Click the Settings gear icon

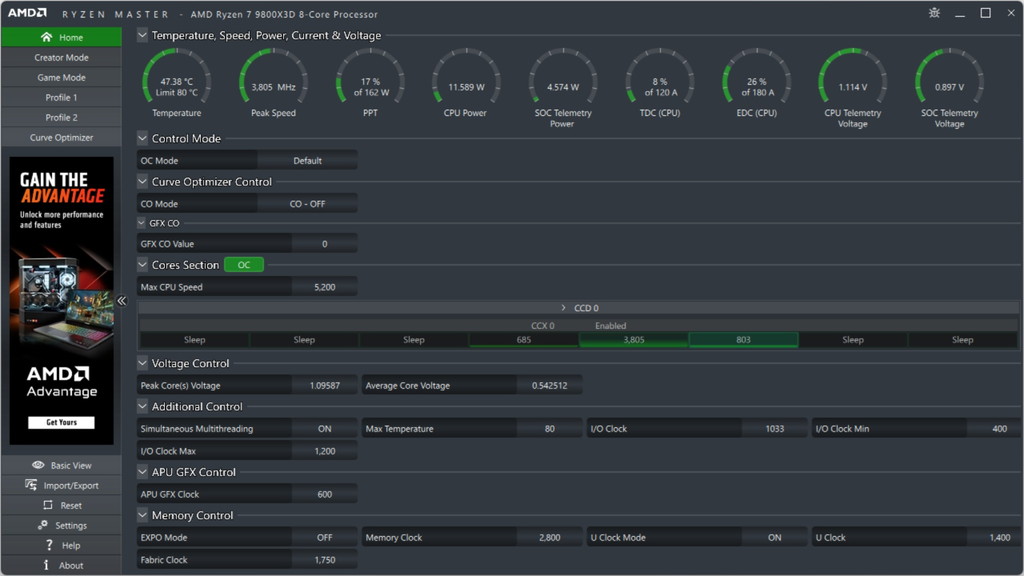[42, 525]
